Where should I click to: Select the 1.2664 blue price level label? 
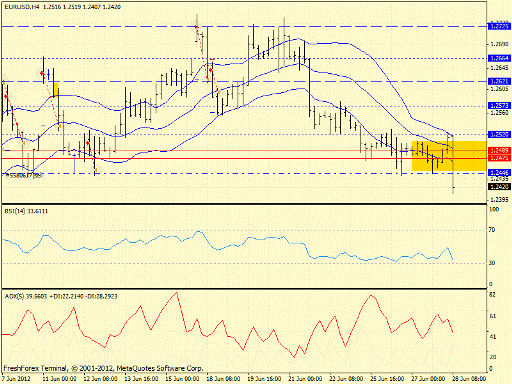(x=499, y=58)
